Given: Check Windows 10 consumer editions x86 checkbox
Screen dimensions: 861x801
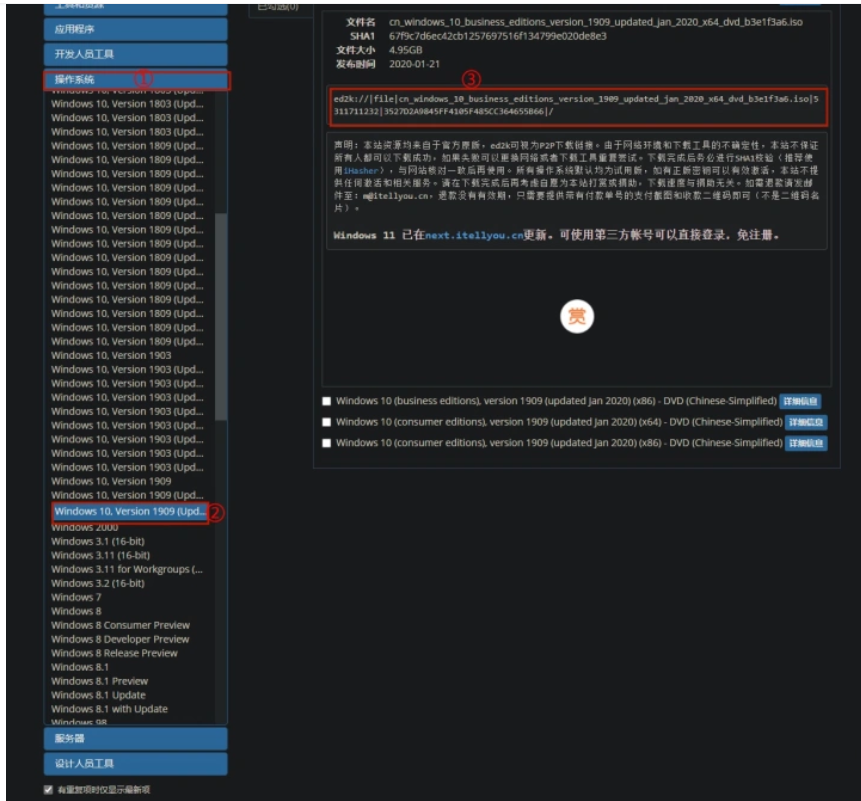Looking at the screenshot, I should pos(326,443).
